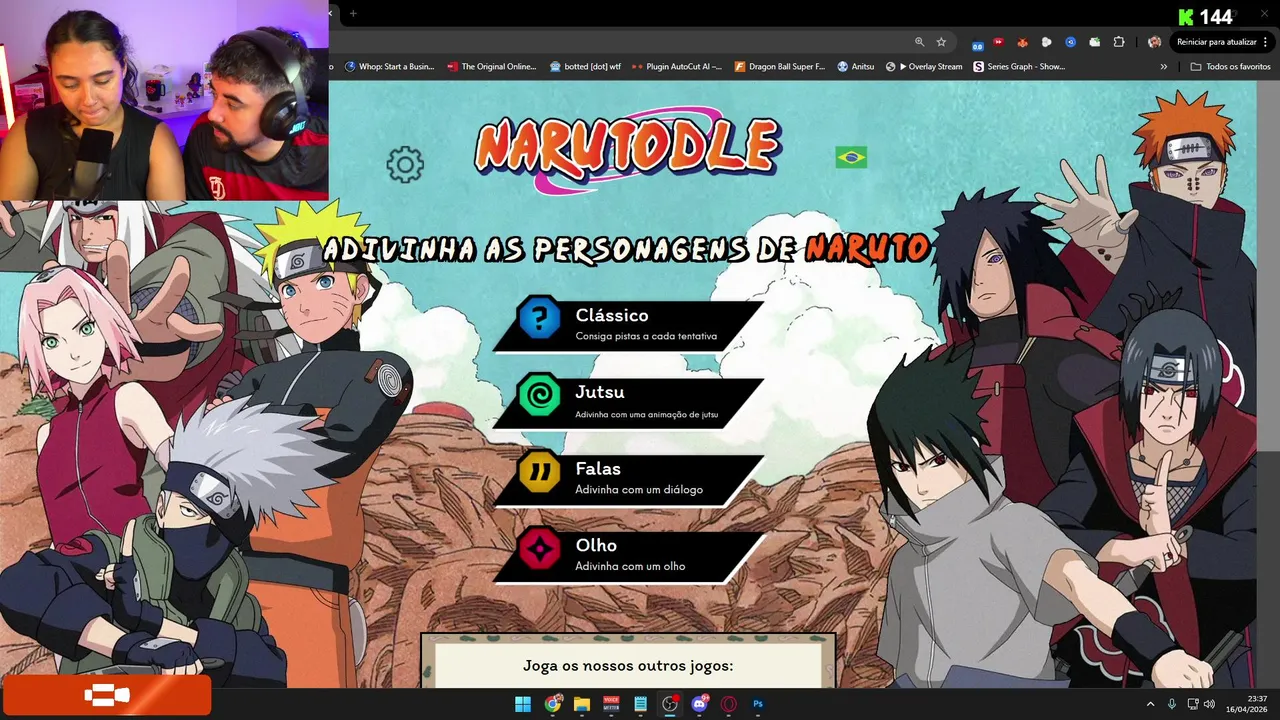
Task: Click the red Olho mode icon
Action: click(539, 550)
